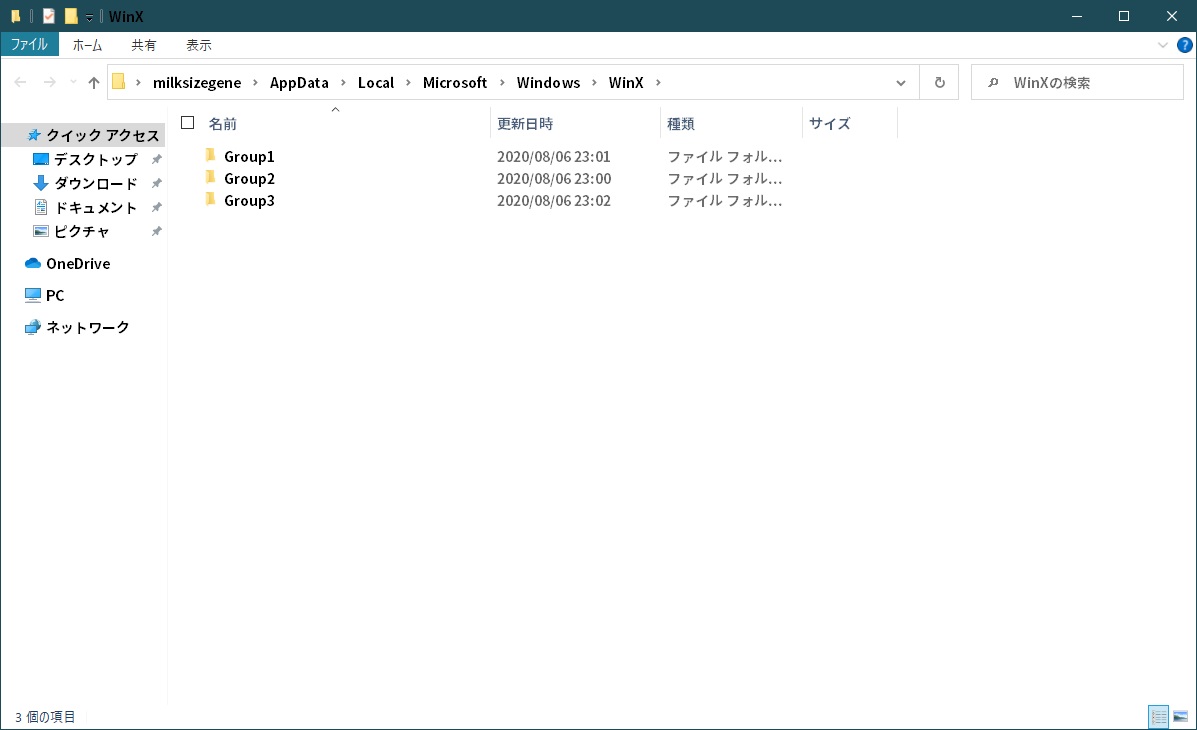Click Local in the address path
This screenshot has height=730, width=1197.
376,82
